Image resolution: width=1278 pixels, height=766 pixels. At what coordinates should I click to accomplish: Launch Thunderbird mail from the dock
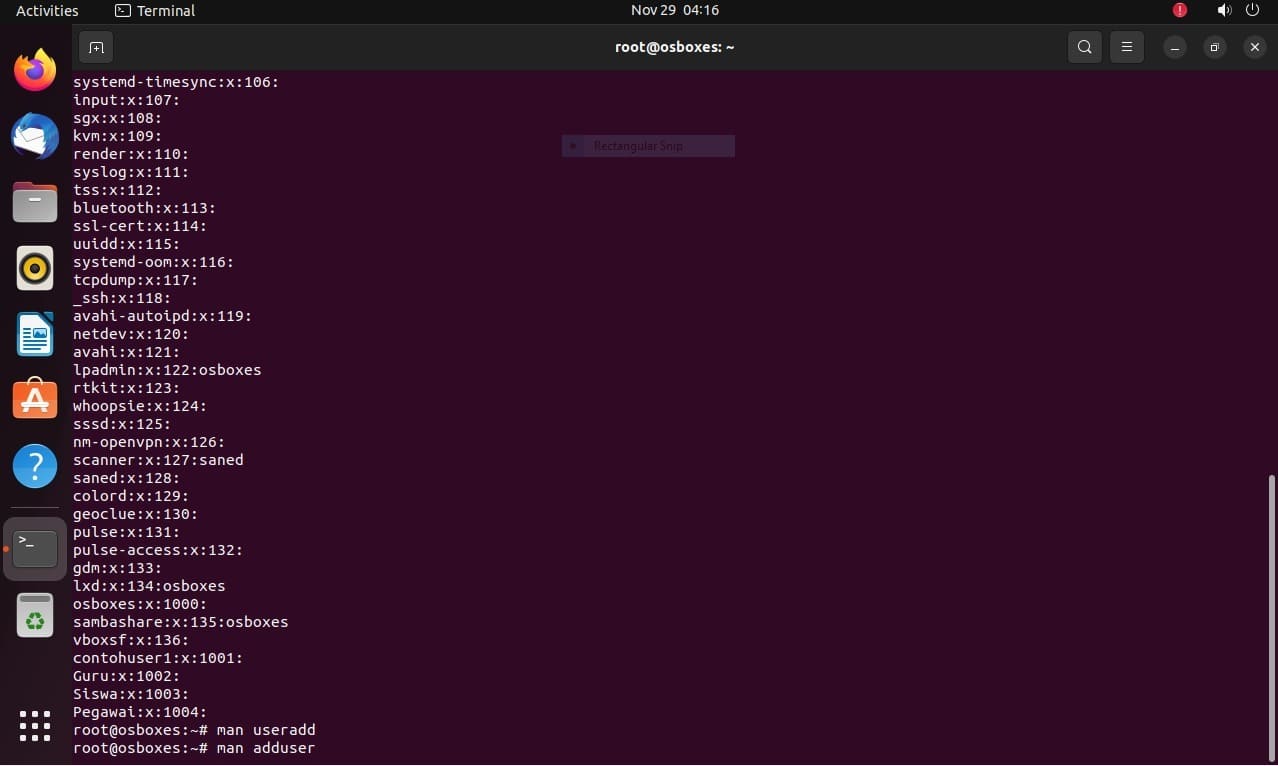click(35, 136)
